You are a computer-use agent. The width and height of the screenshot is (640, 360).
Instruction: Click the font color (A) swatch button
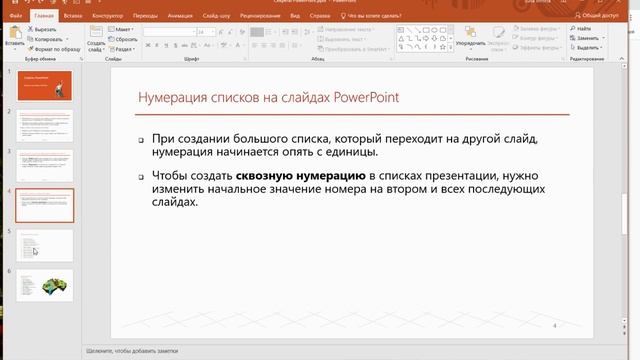(x=238, y=45)
